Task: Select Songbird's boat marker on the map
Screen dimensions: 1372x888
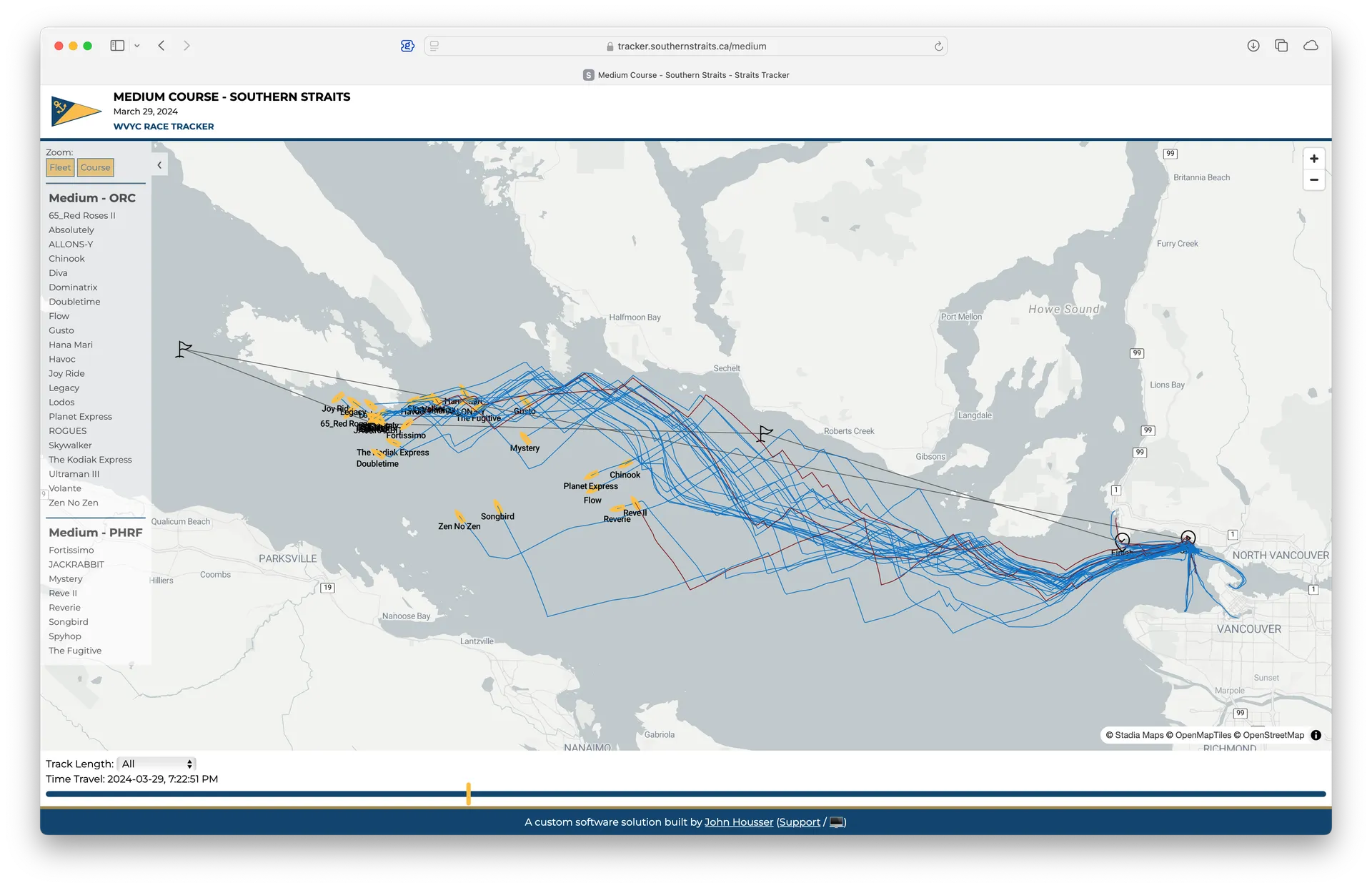Action: click(498, 506)
